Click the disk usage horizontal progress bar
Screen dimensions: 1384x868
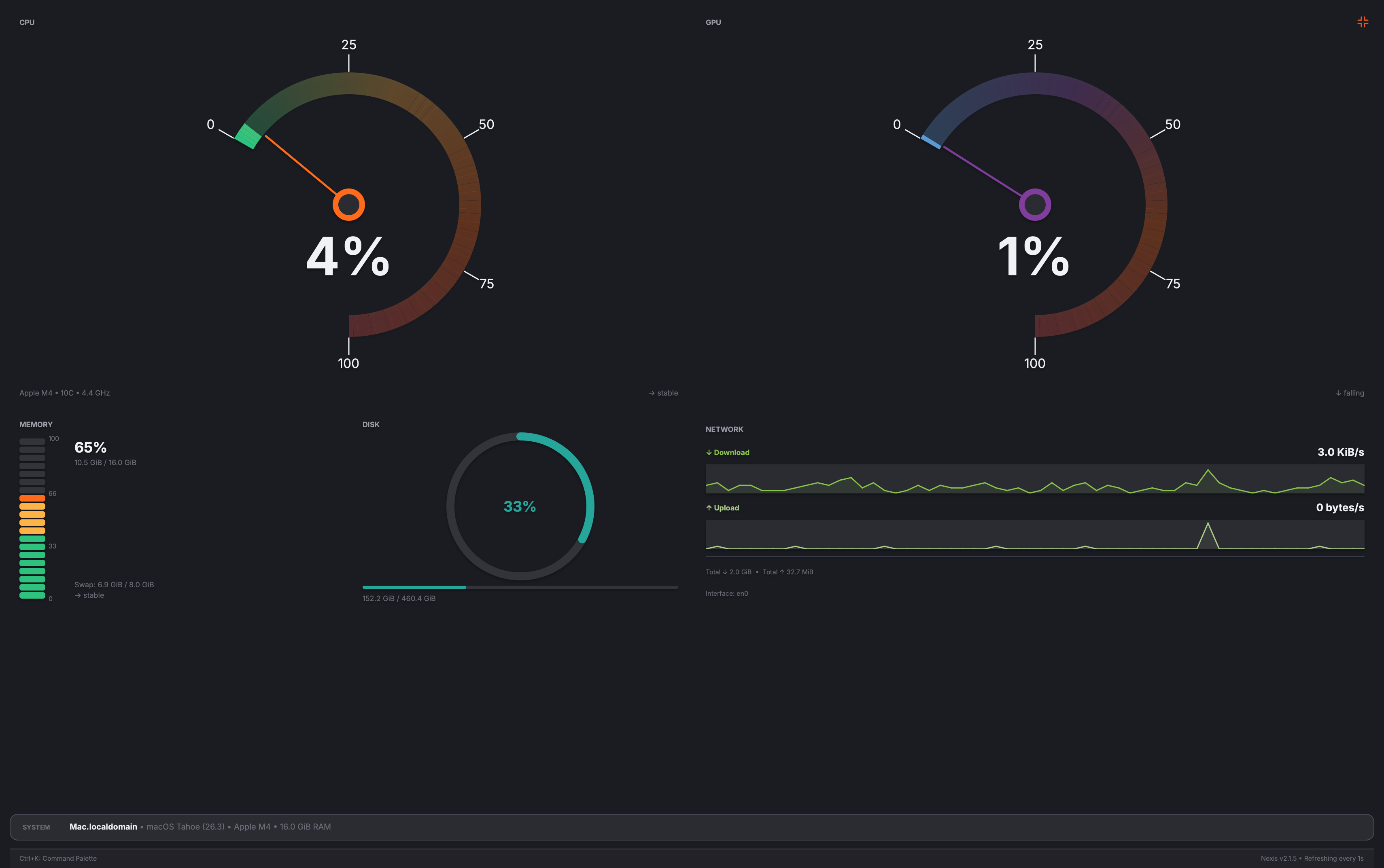(x=520, y=587)
